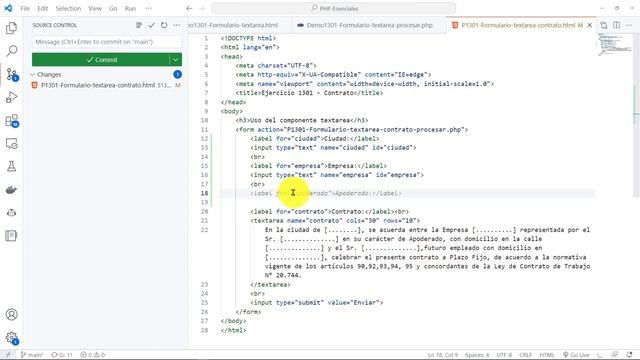Open the Accounts icon
The height and width of the screenshot is (360, 640).
click(x=11, y=314)
